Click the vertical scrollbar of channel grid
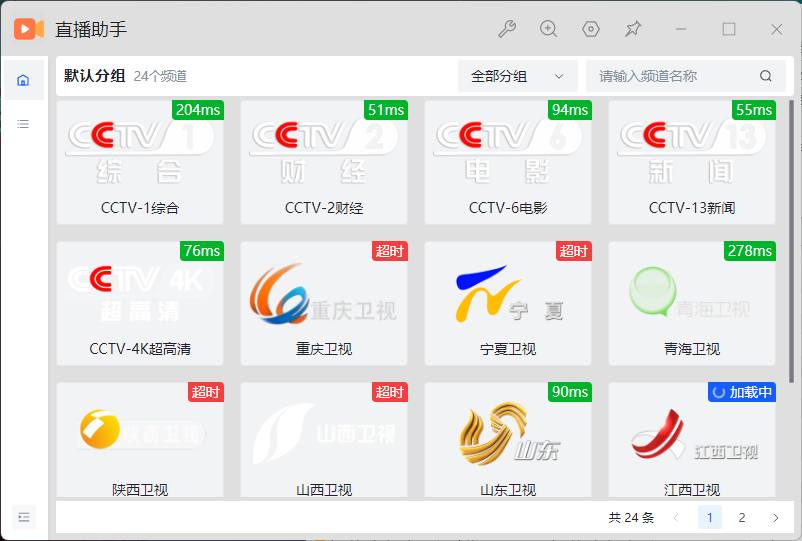Viewport: 802px width, 541px height. click(x=792, y=241)
